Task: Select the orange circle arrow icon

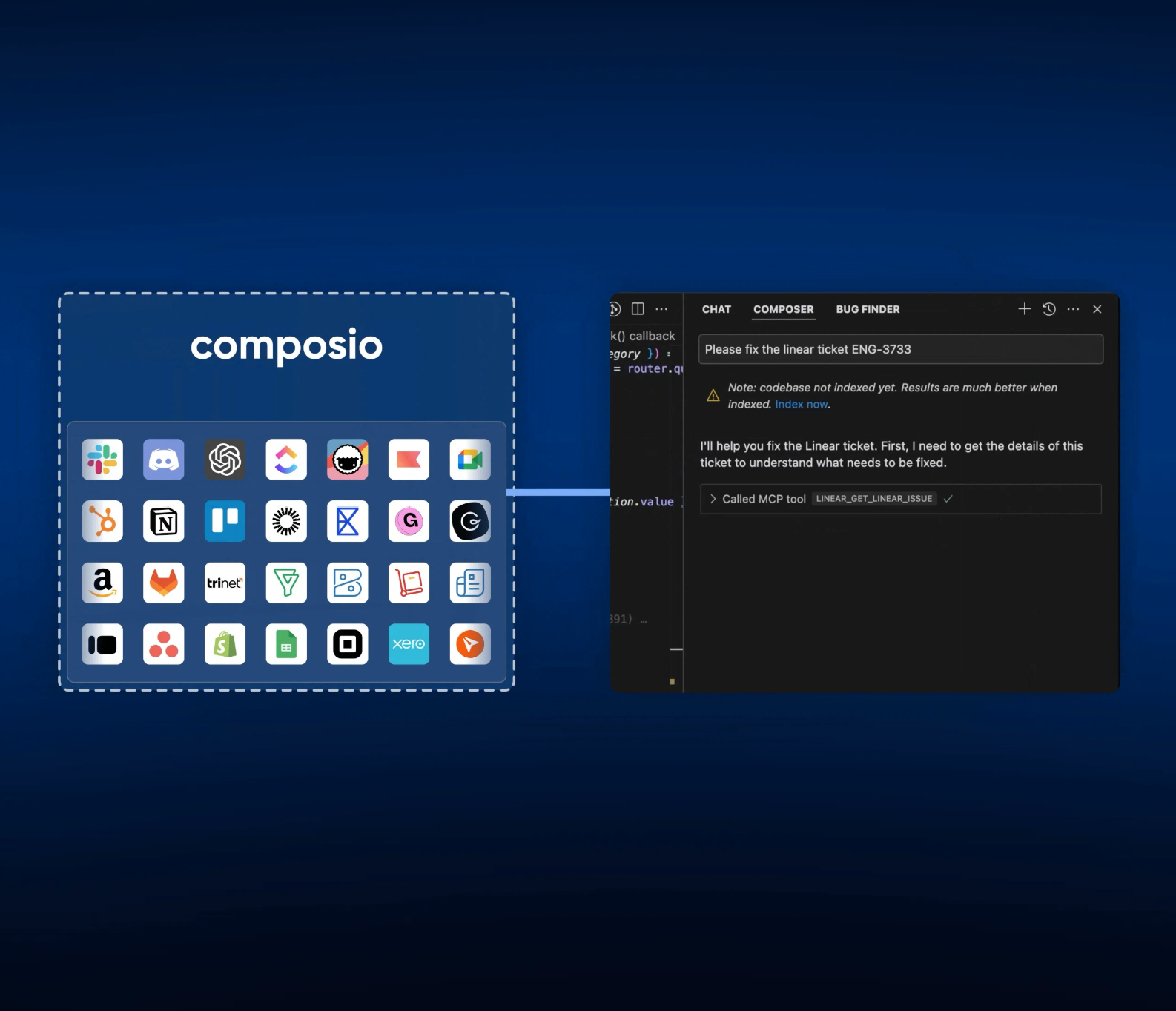Action: coord(470,644)
